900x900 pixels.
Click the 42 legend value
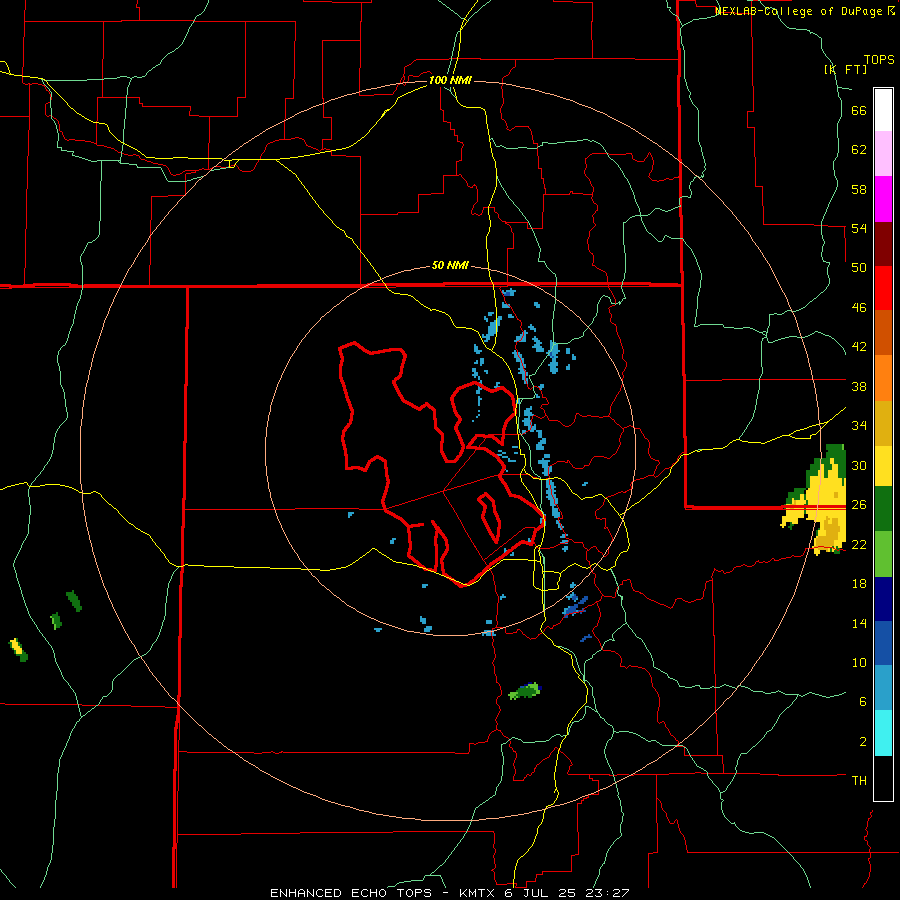859,346
